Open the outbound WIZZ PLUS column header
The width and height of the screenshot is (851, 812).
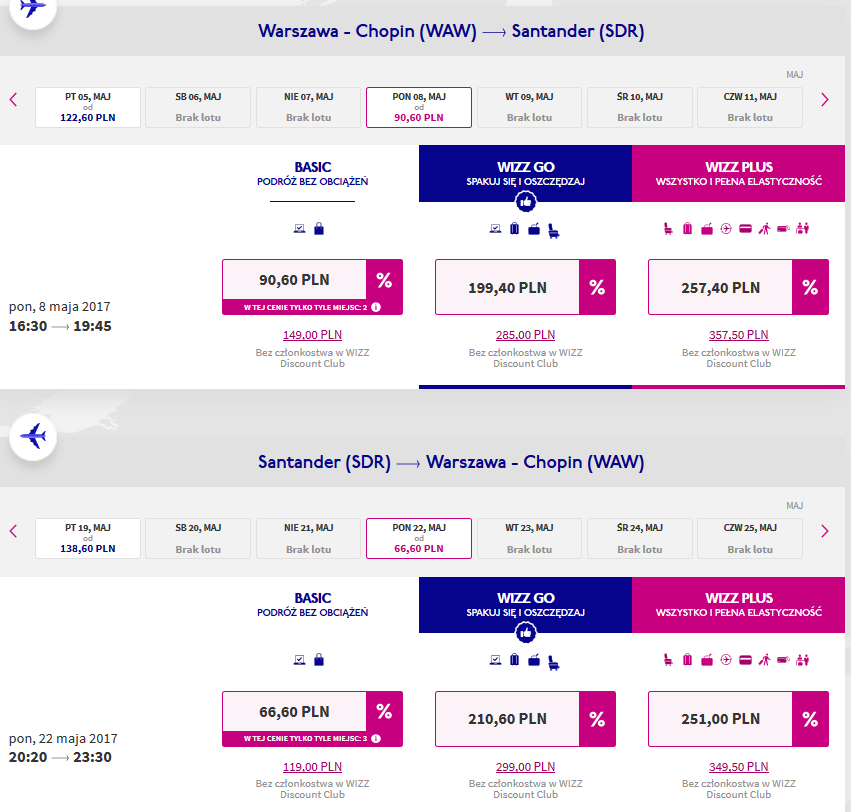point(739,173)
